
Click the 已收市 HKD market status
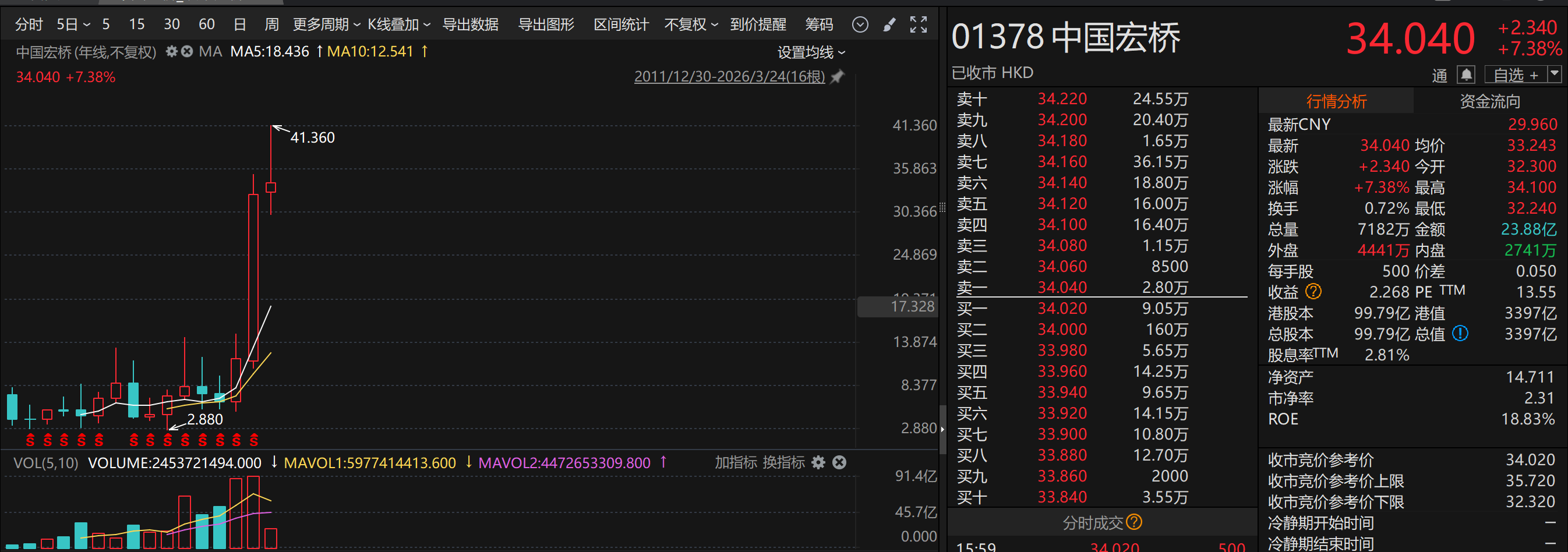click(x=992, y=73)
